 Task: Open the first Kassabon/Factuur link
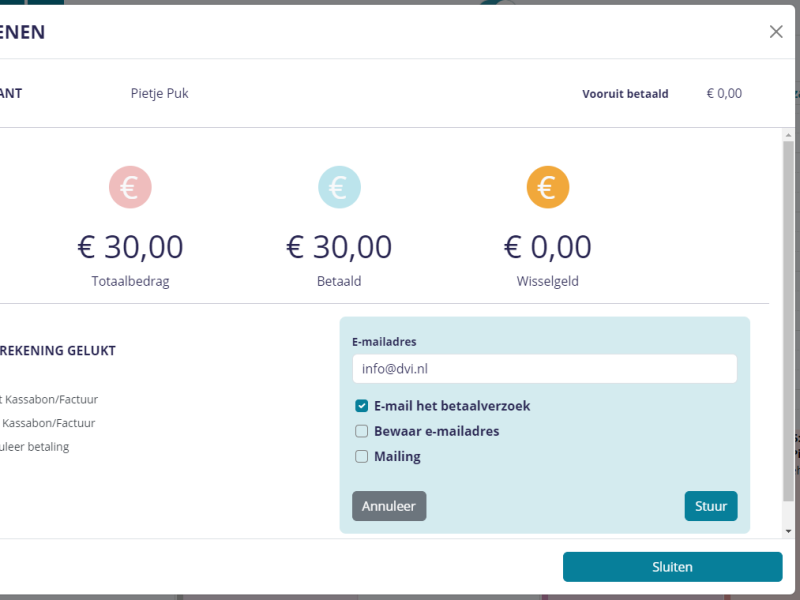click(49, 399)
